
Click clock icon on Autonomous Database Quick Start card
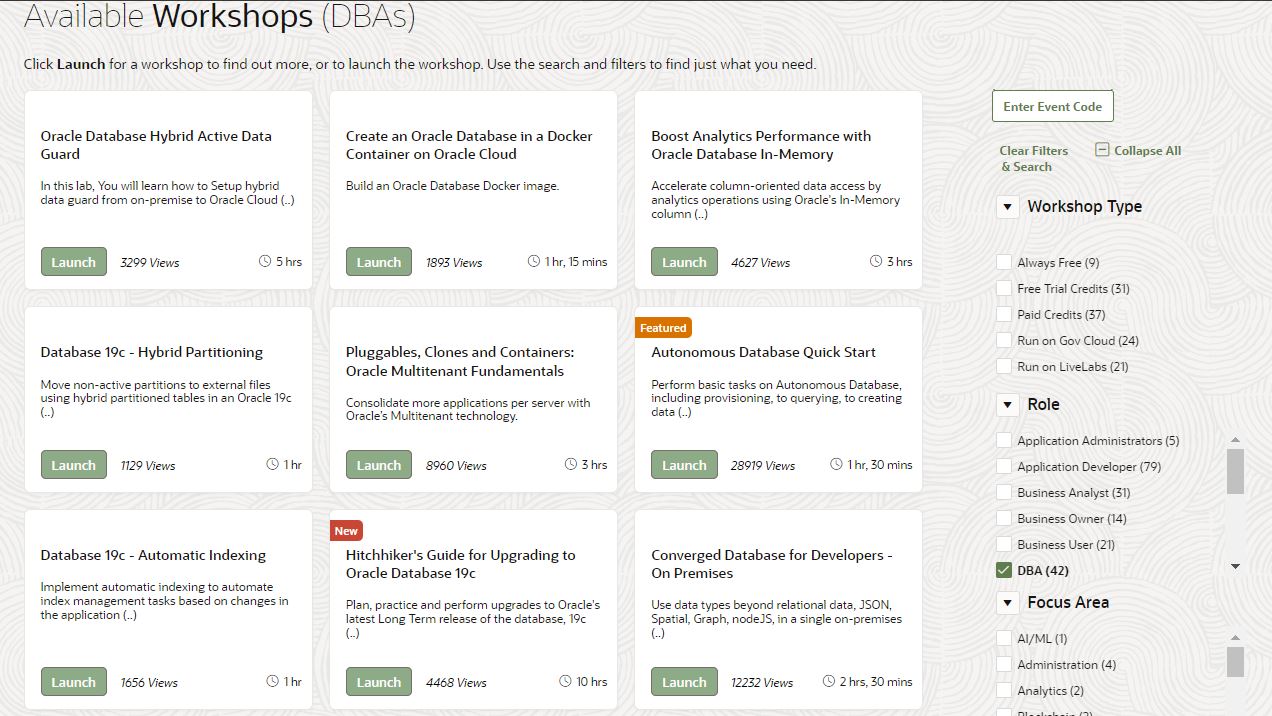pos(837,465)
